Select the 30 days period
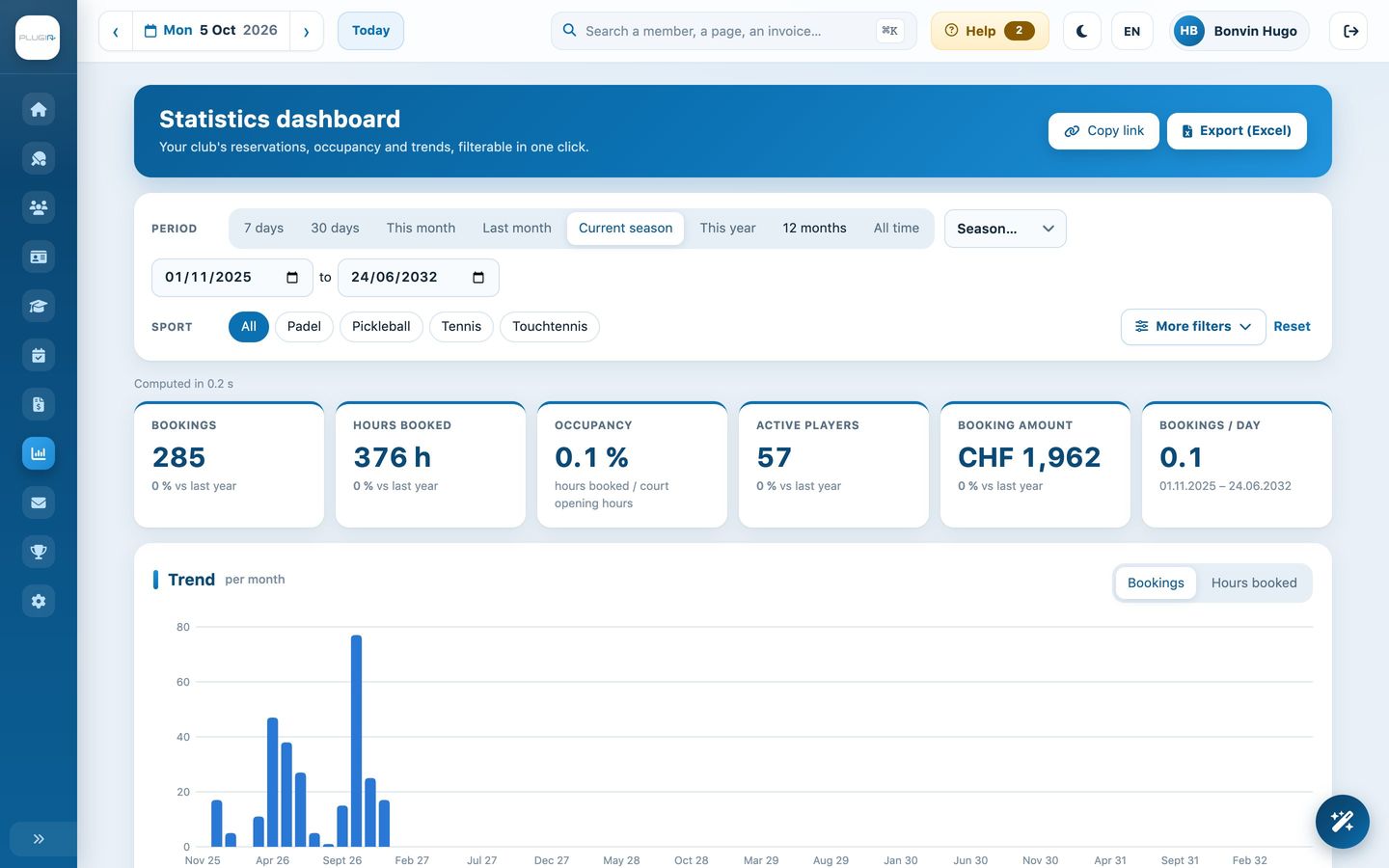Screen dimensions: 1389x868 335,229
